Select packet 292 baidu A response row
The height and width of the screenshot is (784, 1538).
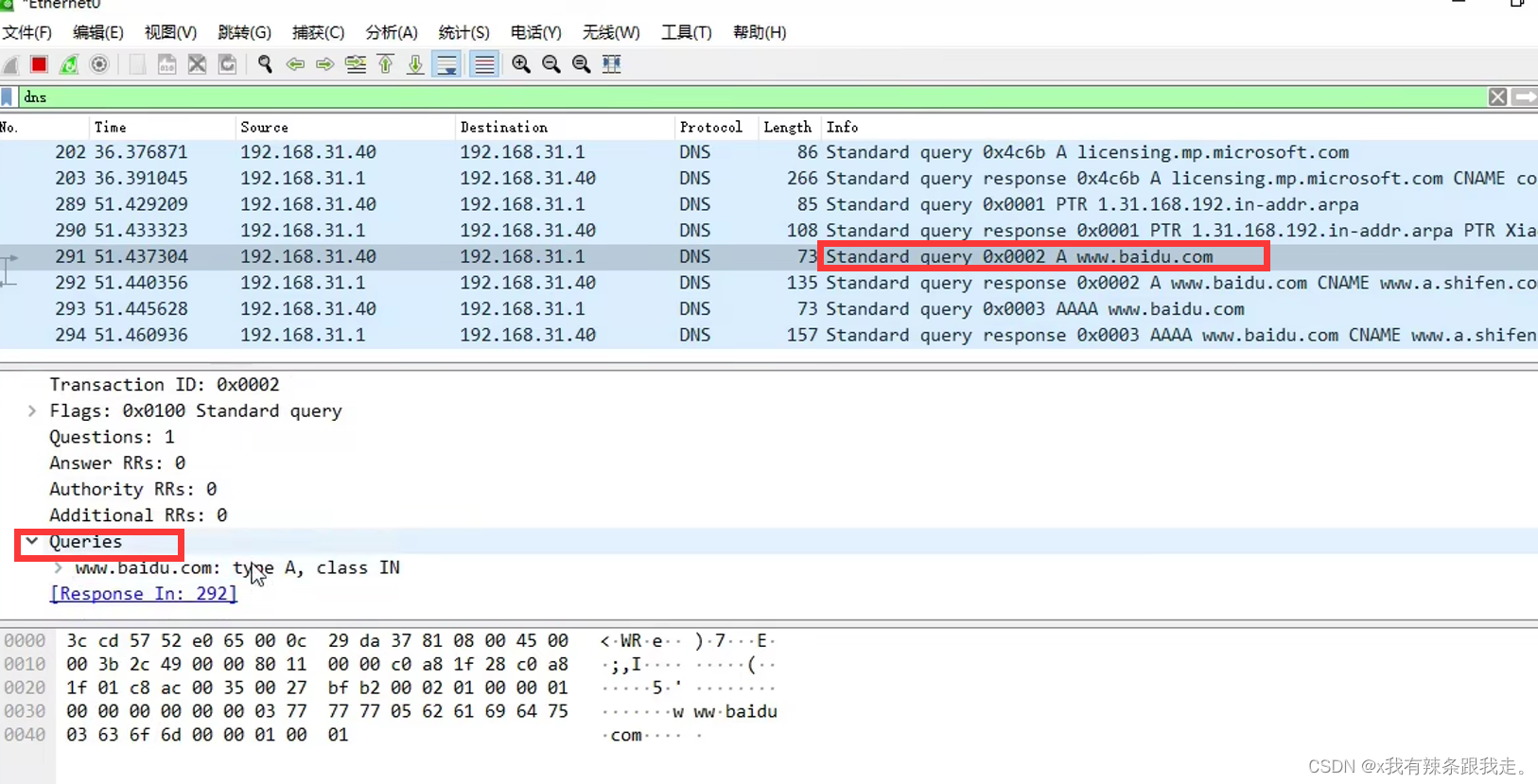[769, 283]
